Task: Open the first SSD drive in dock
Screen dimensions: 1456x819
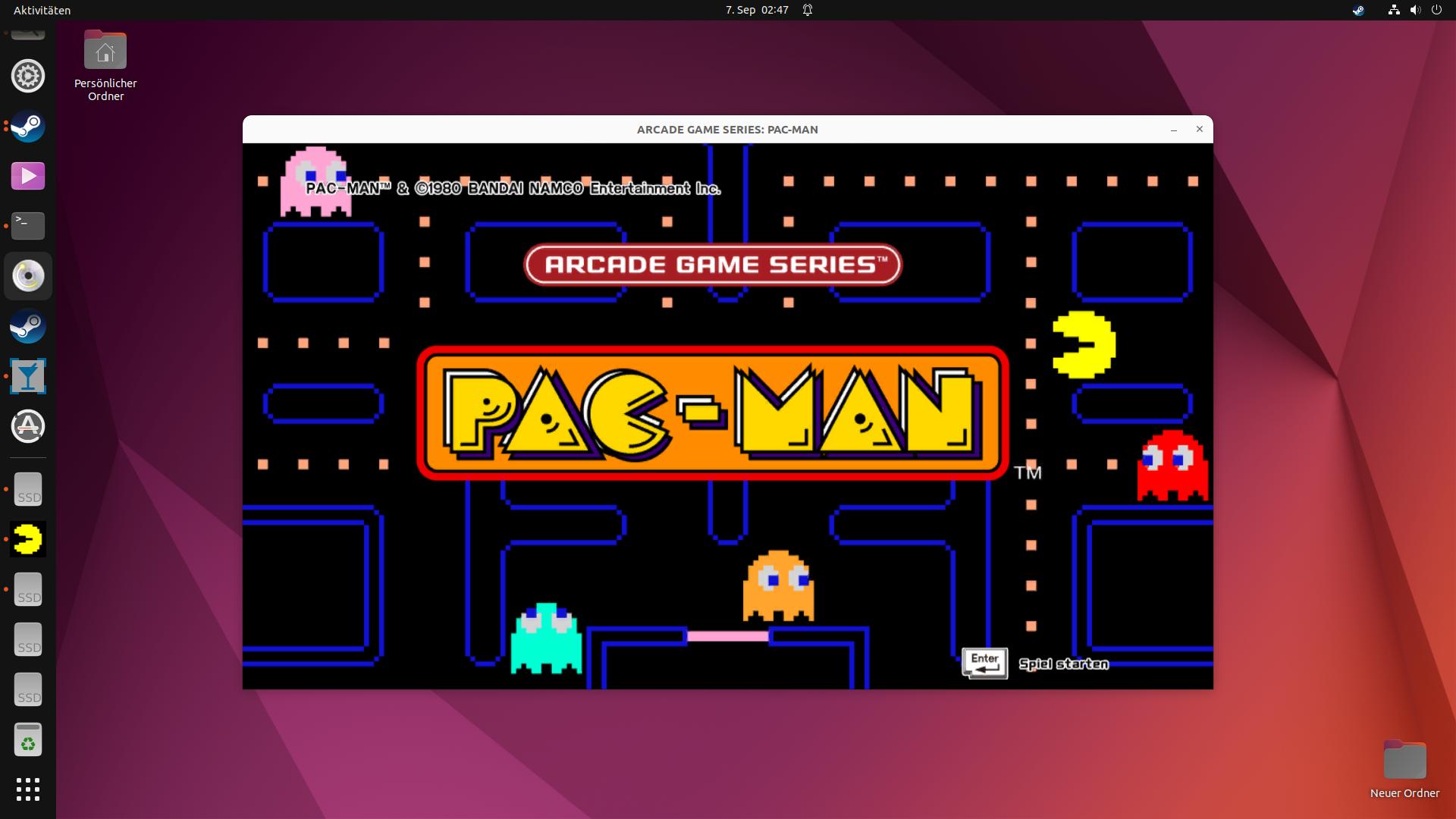Action: tap(28, 489)
